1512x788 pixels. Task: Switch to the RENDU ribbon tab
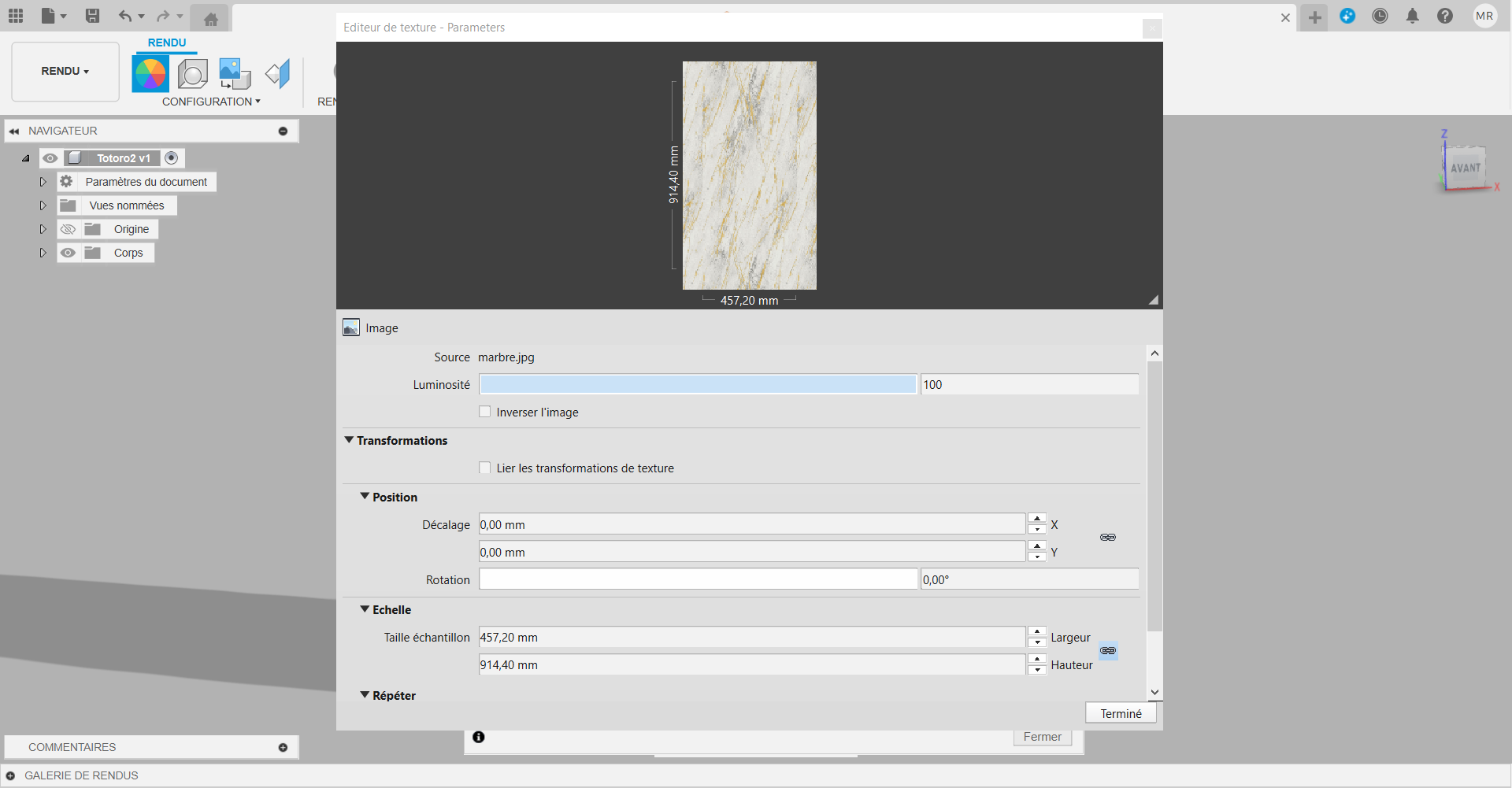pos(166,43)
